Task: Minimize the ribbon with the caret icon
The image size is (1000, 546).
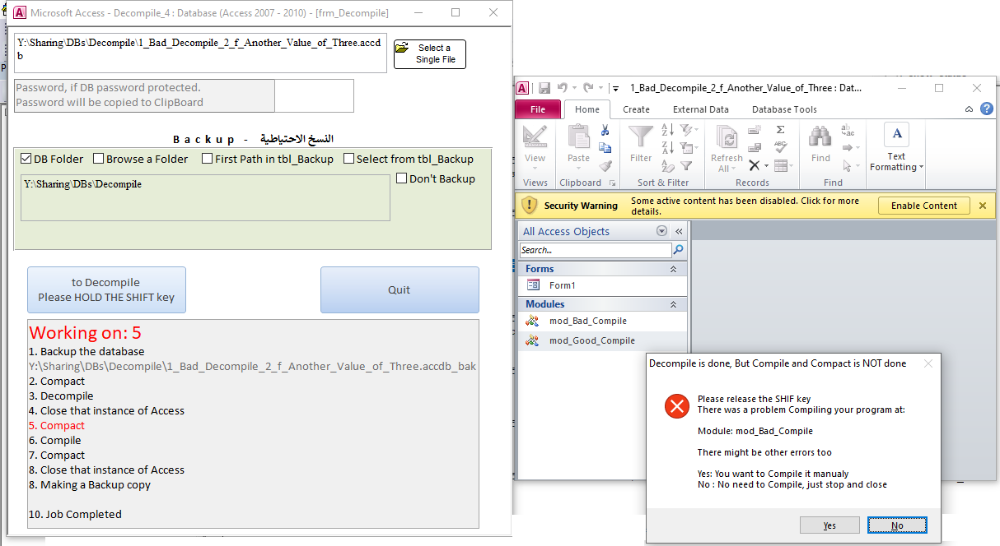Action: (969, 110)
